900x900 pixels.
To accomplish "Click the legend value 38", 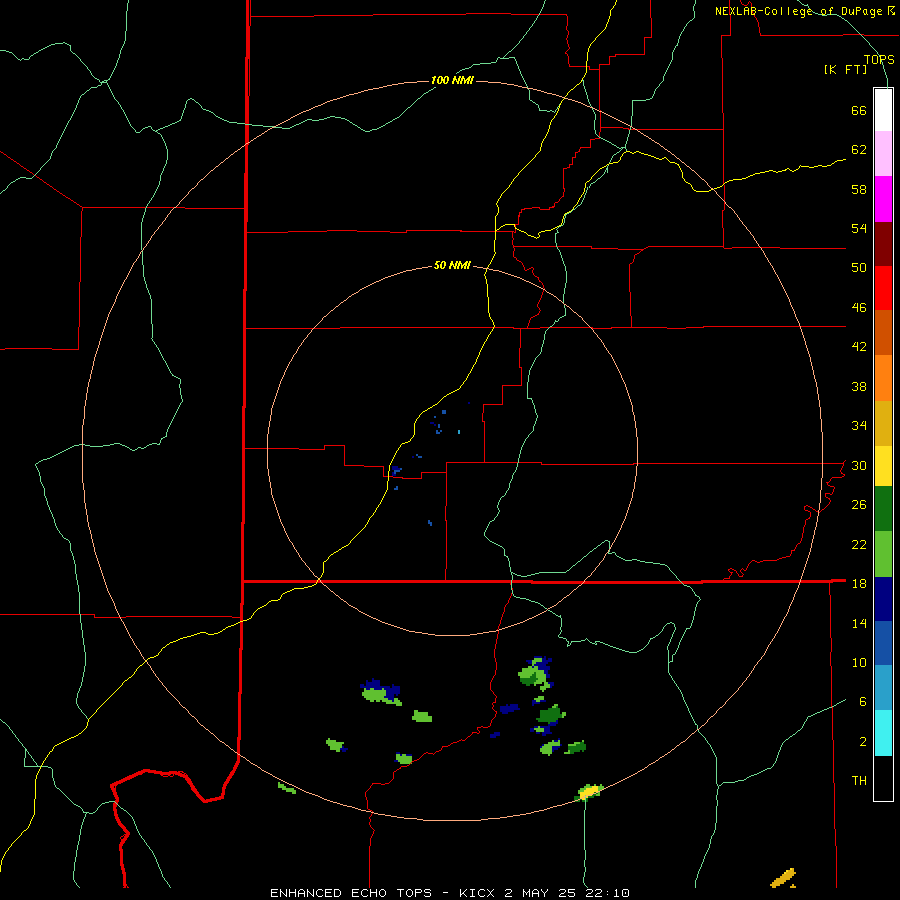I will point(859,386).
